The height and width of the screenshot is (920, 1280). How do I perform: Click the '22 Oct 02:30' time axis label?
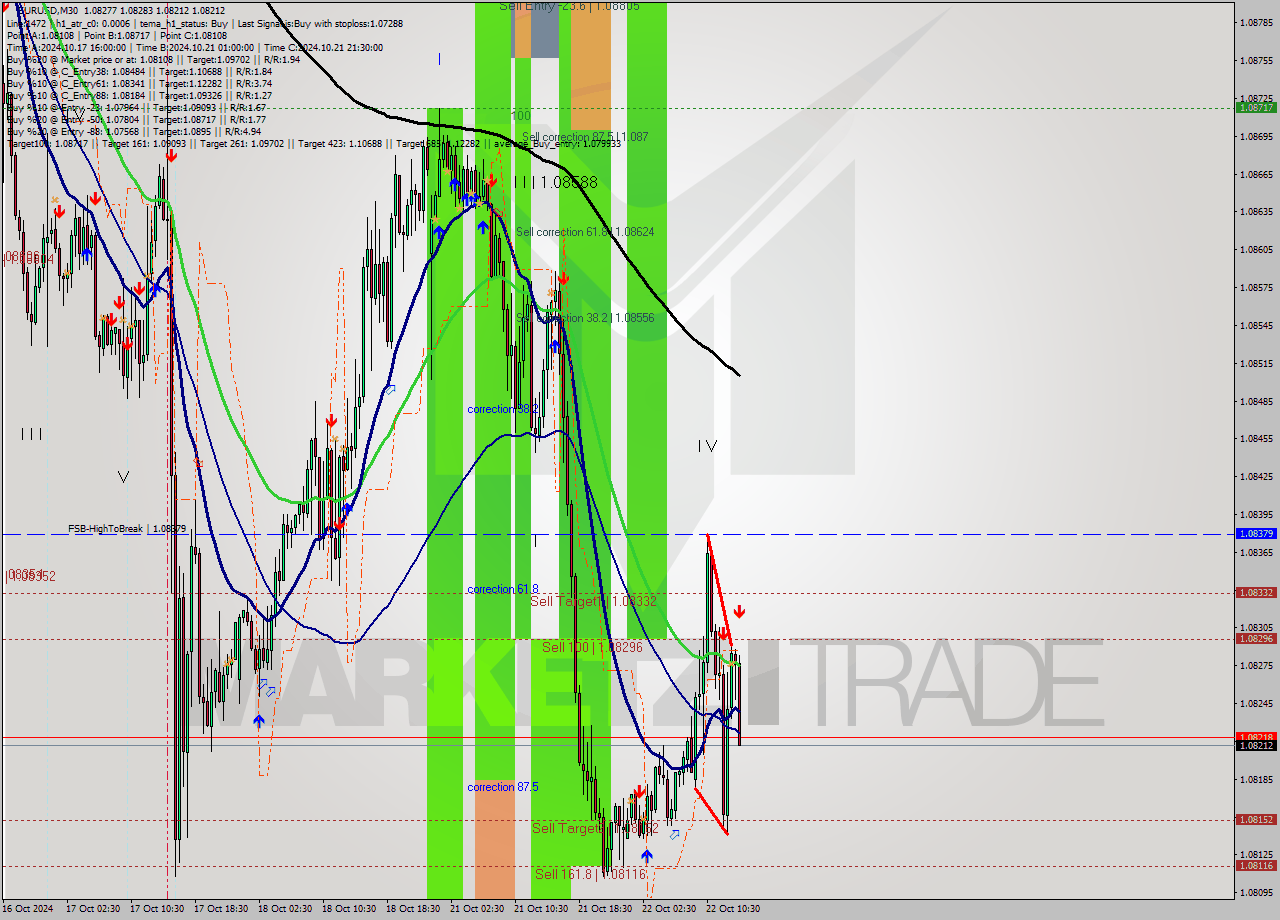coord(667,909)
